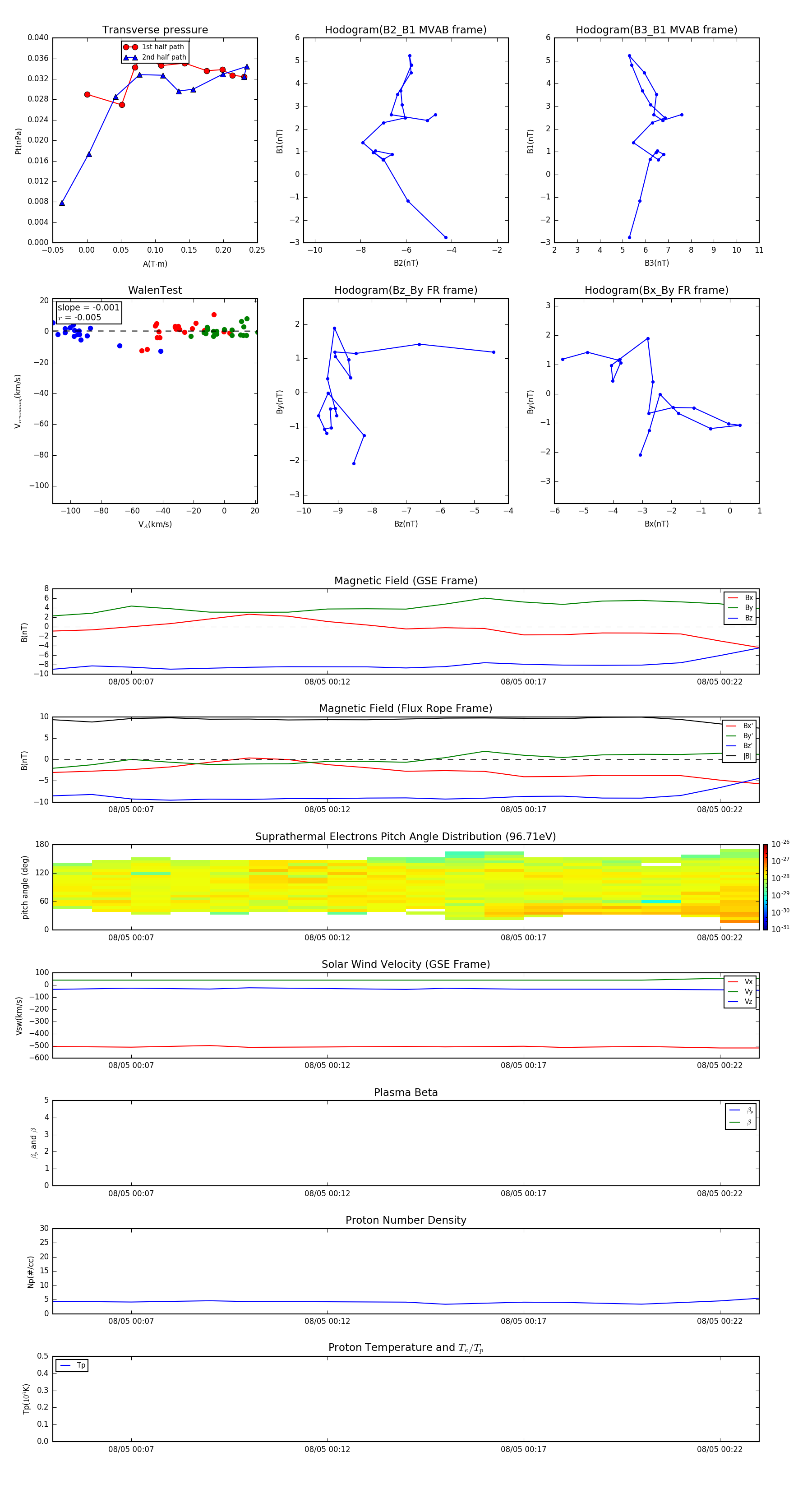Screen dimensions: 812x1489
Task: Click the 'Solar Wind Velocity (GSE Frame)' title
Action: tap(406, 964)
